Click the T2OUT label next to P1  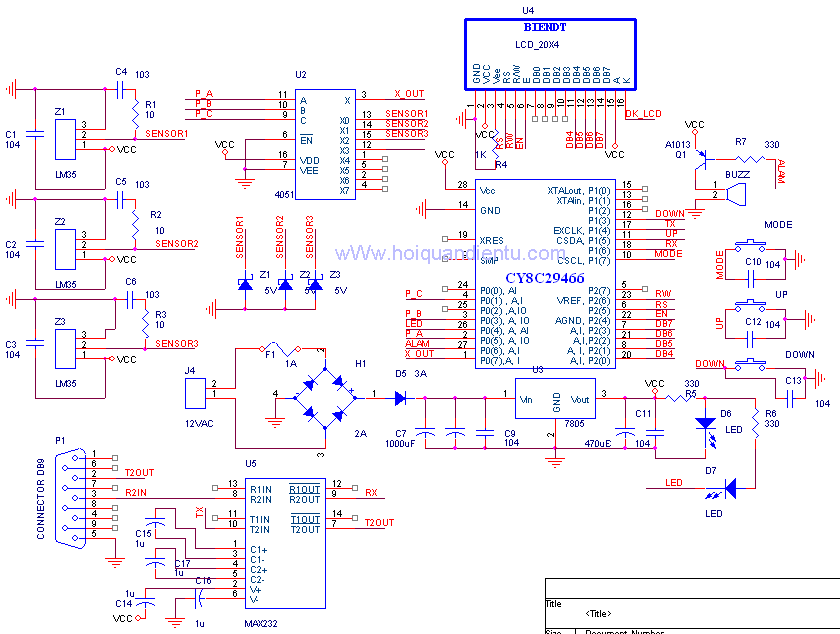(x=139, y=473)
